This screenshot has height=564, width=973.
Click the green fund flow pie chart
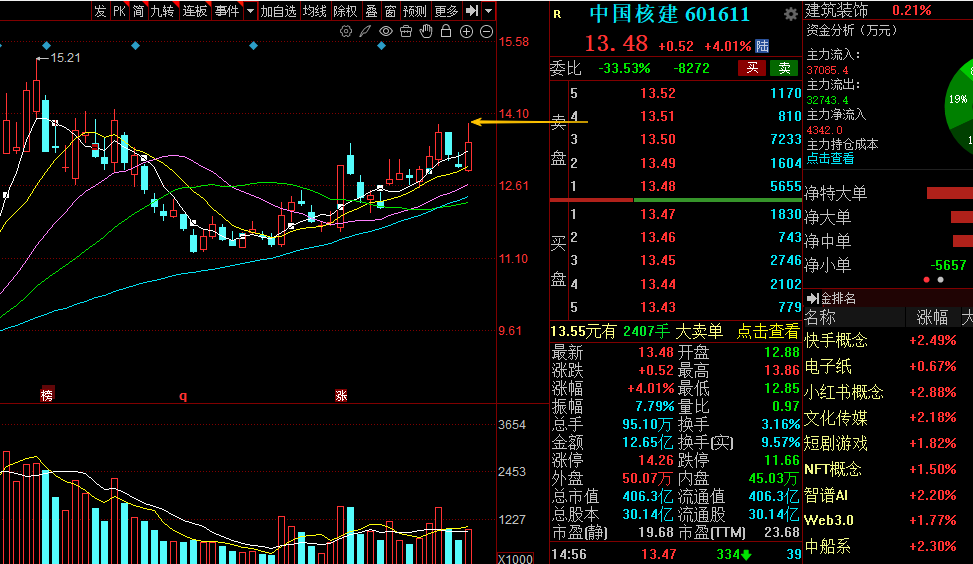959,109
